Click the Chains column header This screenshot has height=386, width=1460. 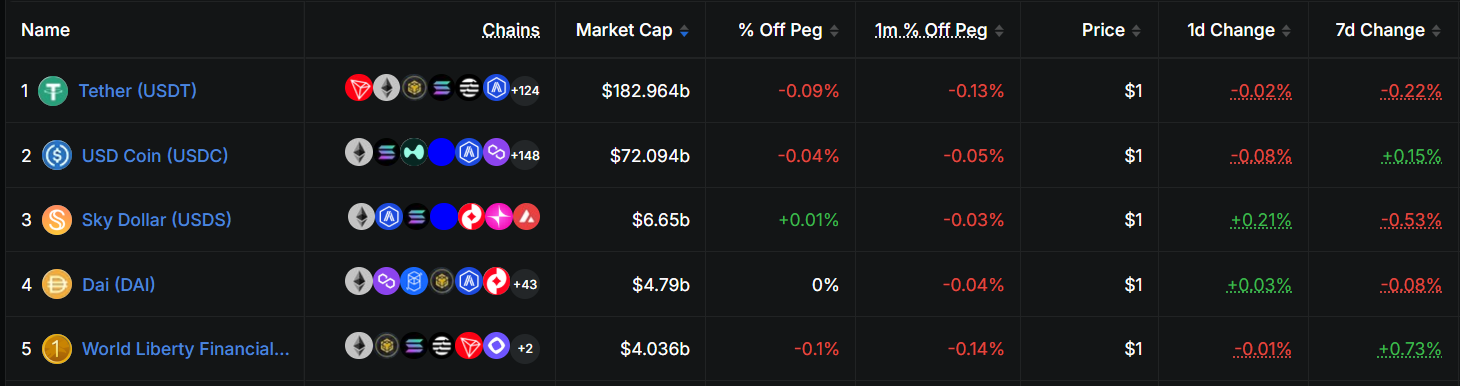click(x=511, y=30)
